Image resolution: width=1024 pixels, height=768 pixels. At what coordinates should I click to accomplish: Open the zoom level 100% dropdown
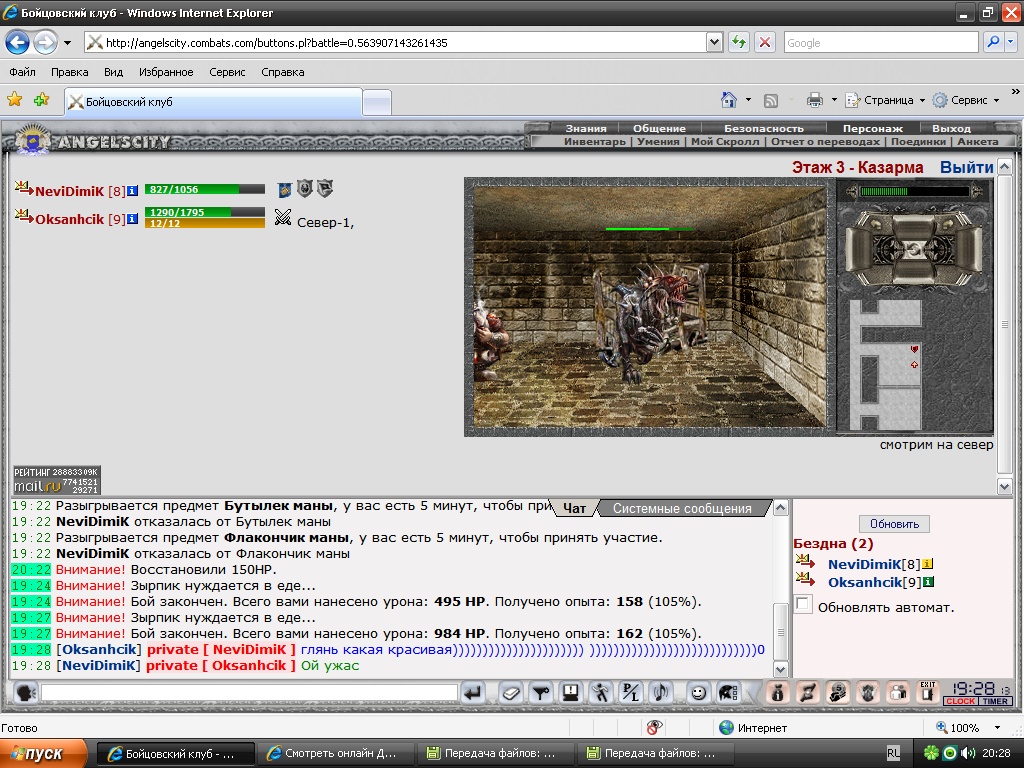point(997,728)
